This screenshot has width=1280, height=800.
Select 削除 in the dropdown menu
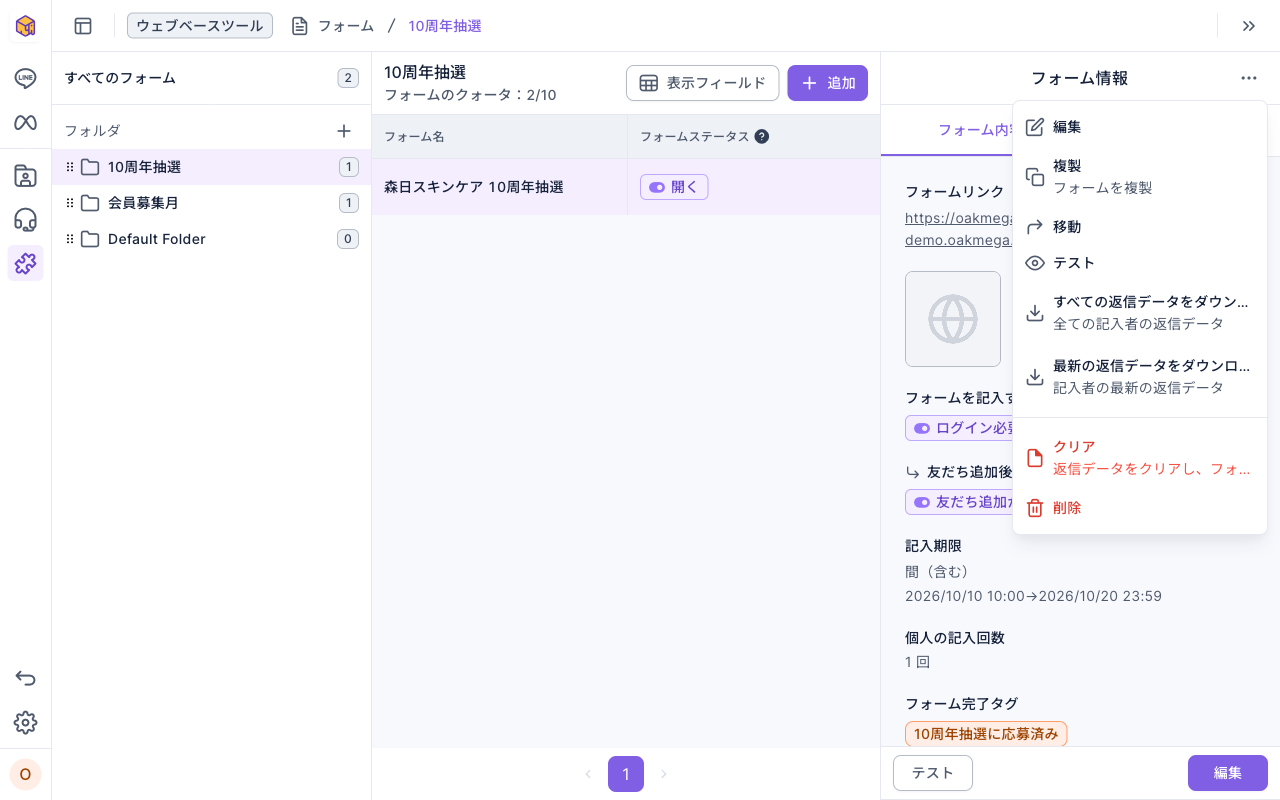point(1140,508)
